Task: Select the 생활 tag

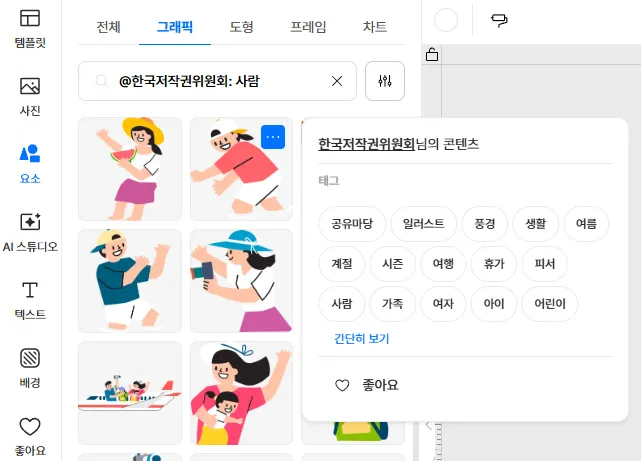Action: pyautogui.click(x=536, y=224)
